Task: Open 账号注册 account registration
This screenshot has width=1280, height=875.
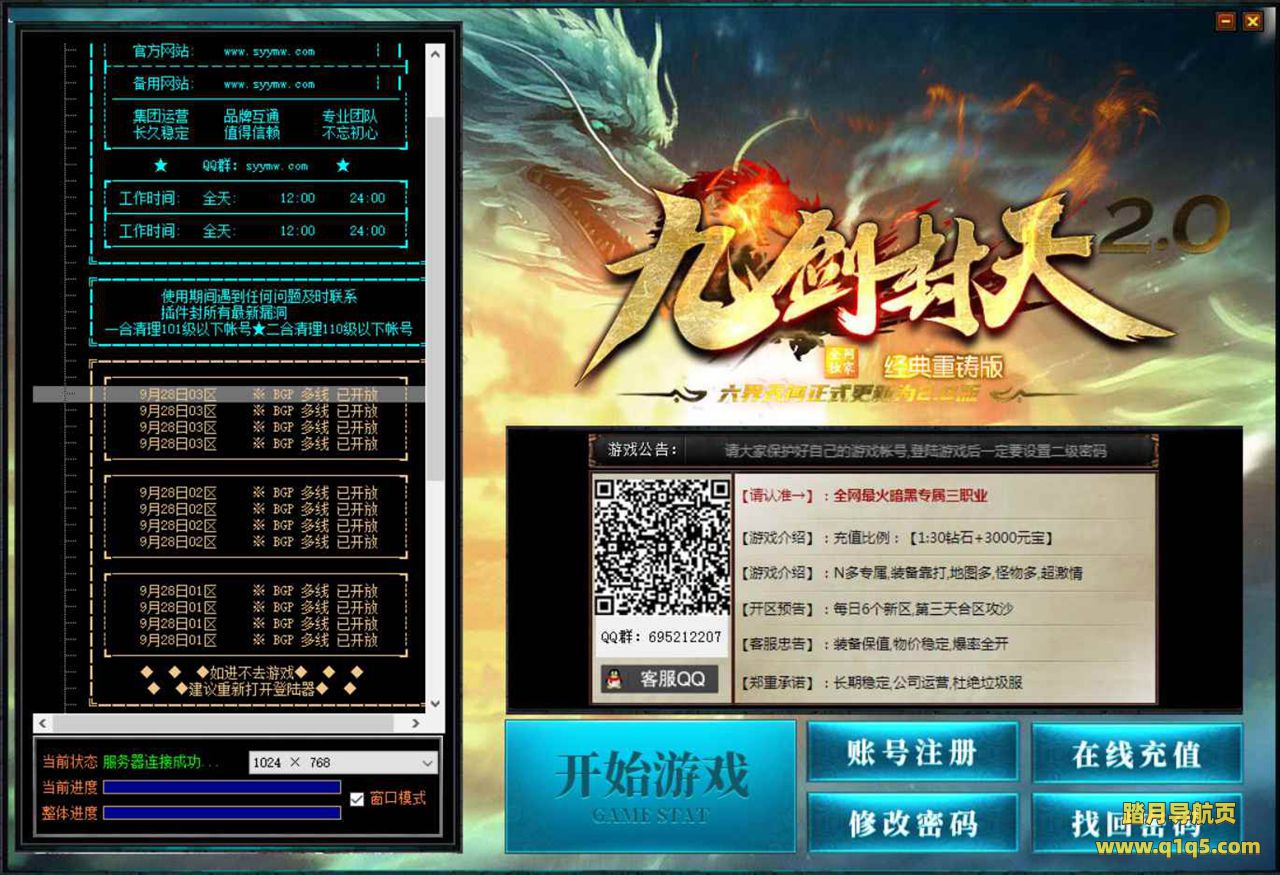Action: 911,753
